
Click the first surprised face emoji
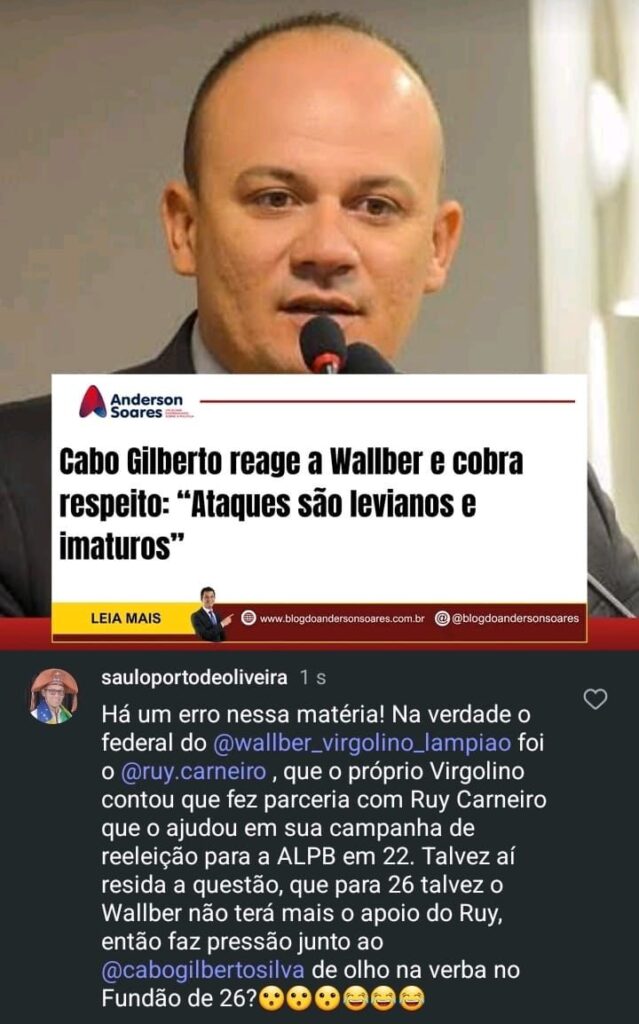click(272, 999)
